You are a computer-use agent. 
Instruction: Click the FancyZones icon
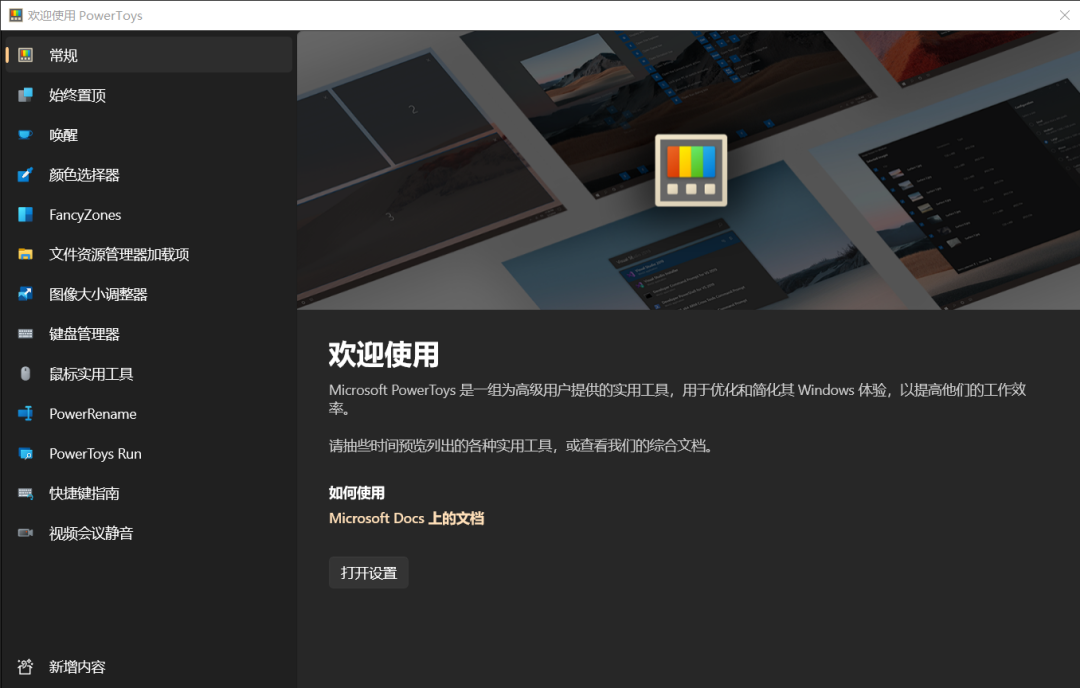[x=25, y=214]
